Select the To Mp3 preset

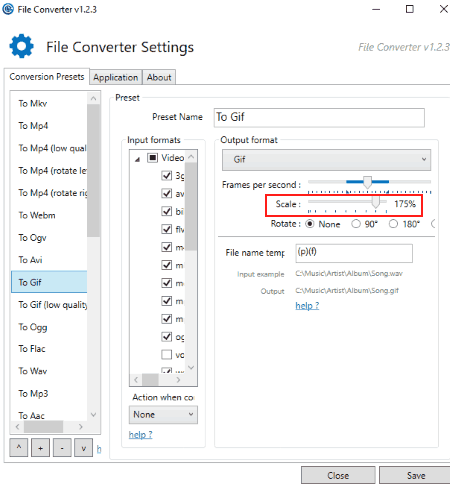[x=49, y=393]
